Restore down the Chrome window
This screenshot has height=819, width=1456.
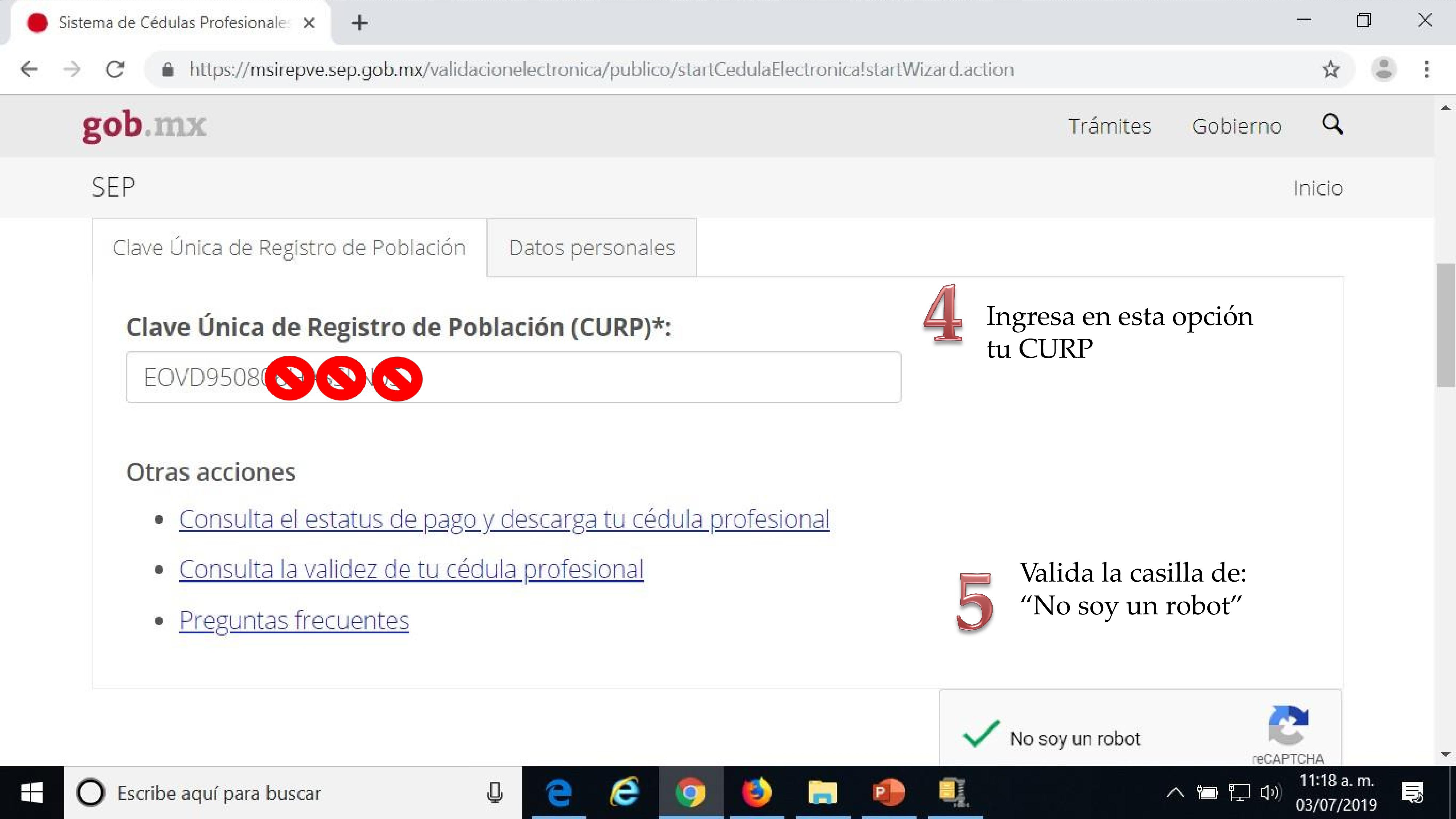(x=1364, y=20)
